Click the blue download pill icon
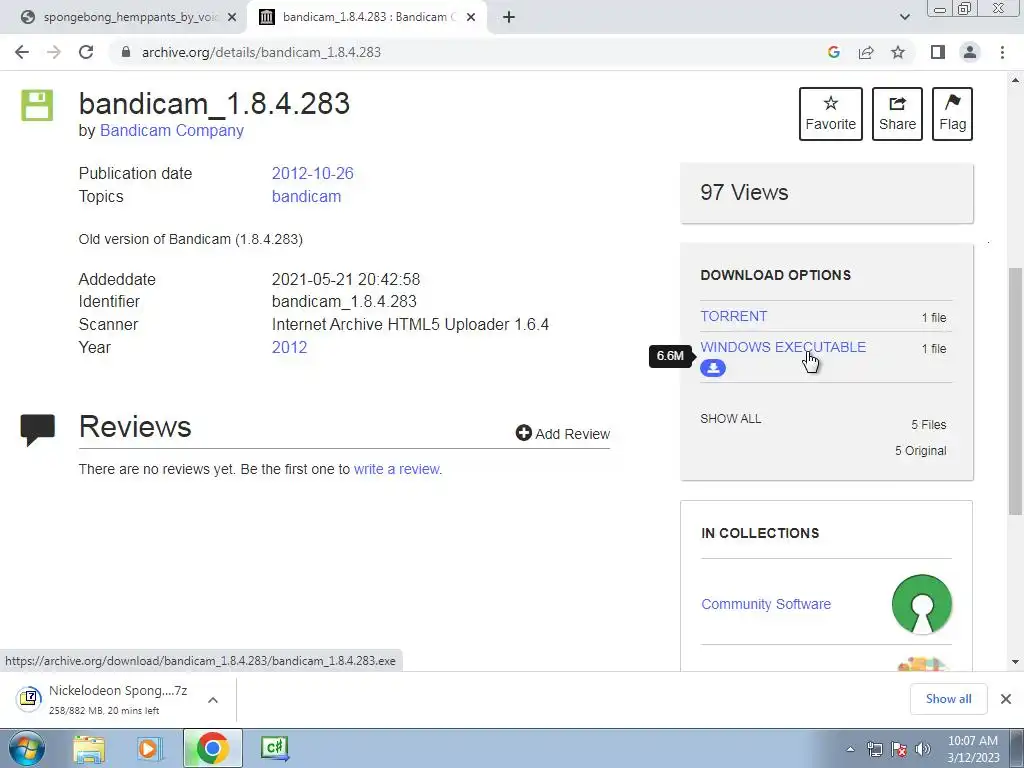Screen dimensions: 1024x768 point(712,368)
